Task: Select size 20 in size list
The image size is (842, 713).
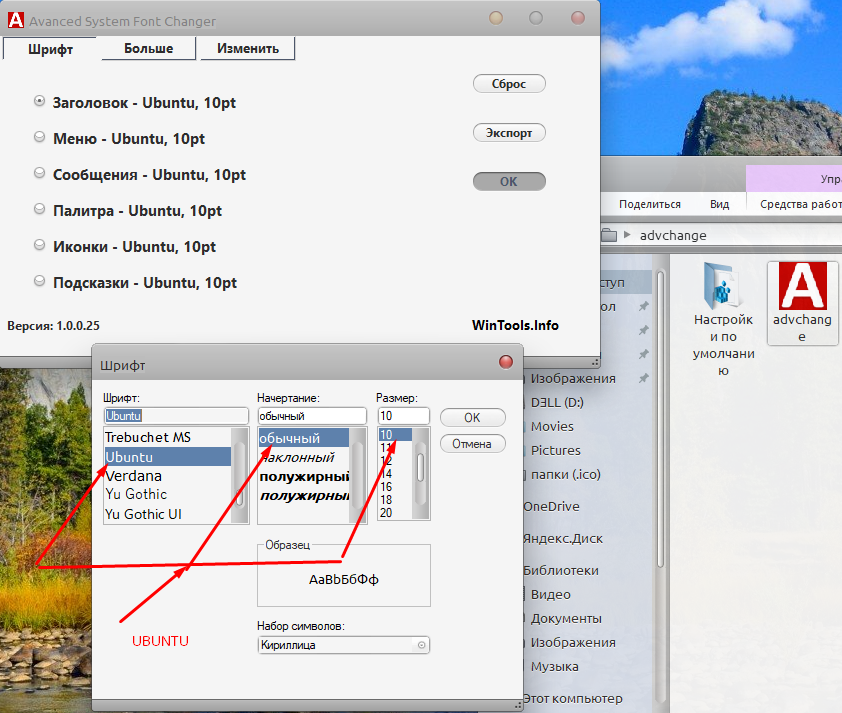Action: click(x=386, y=513)
